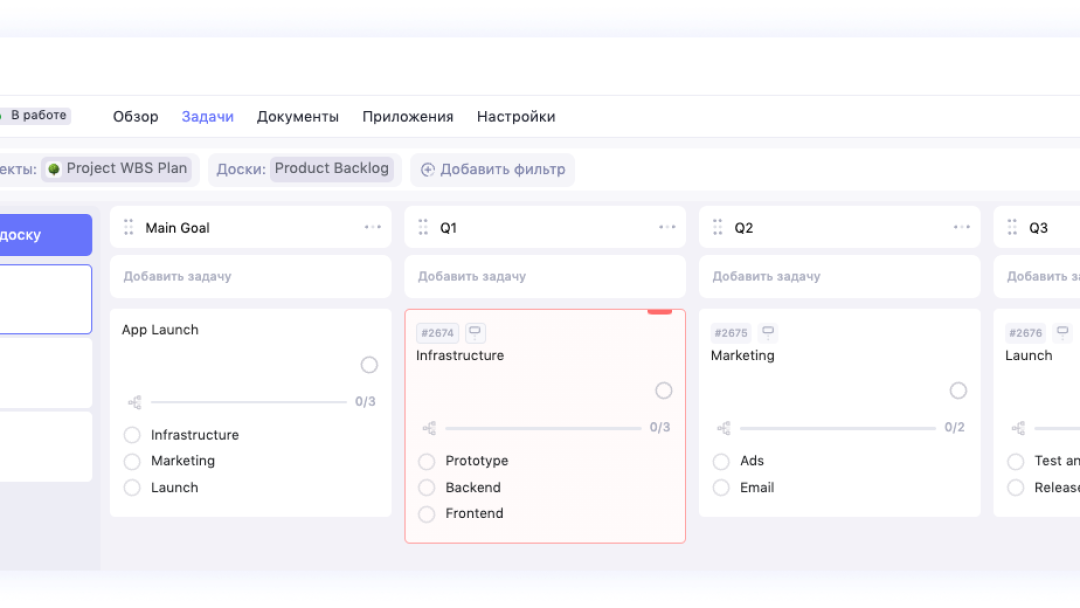This screenshot has height=608, width=1080.
Task: Click the subtask tree icon in Infrastructure card
Action: 429,428
